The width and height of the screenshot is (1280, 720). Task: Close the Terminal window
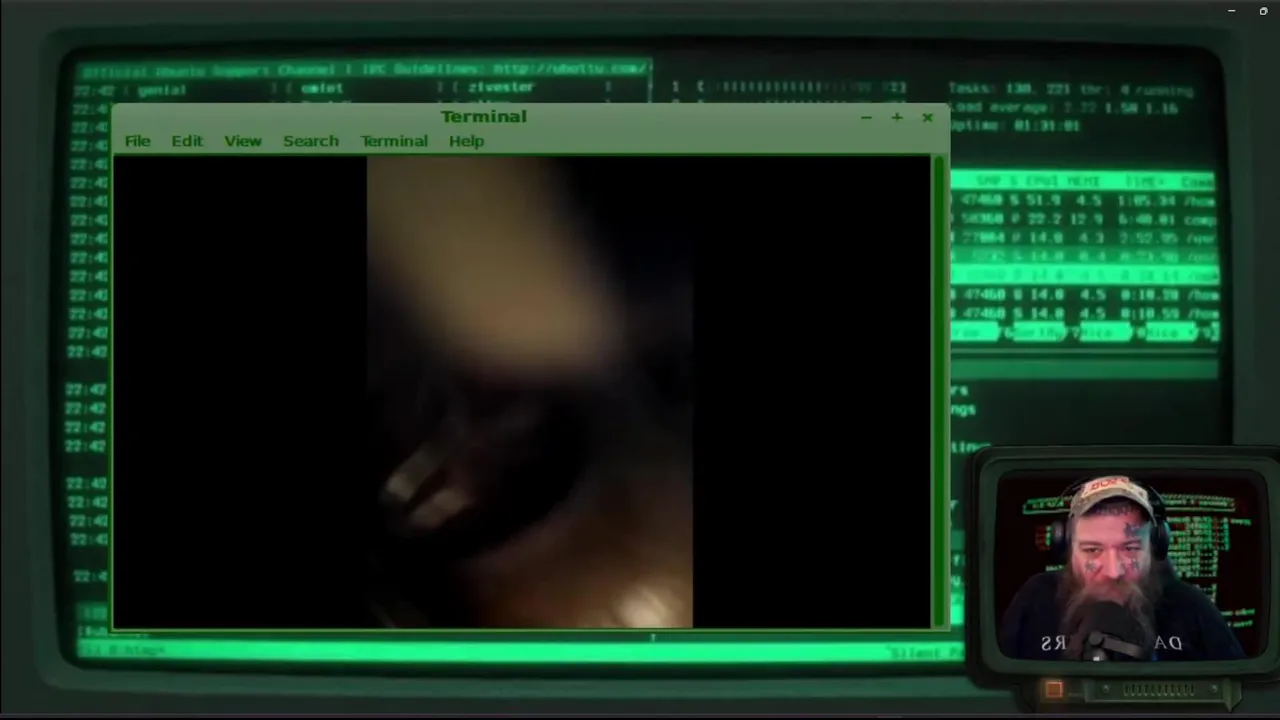(927, 117)
